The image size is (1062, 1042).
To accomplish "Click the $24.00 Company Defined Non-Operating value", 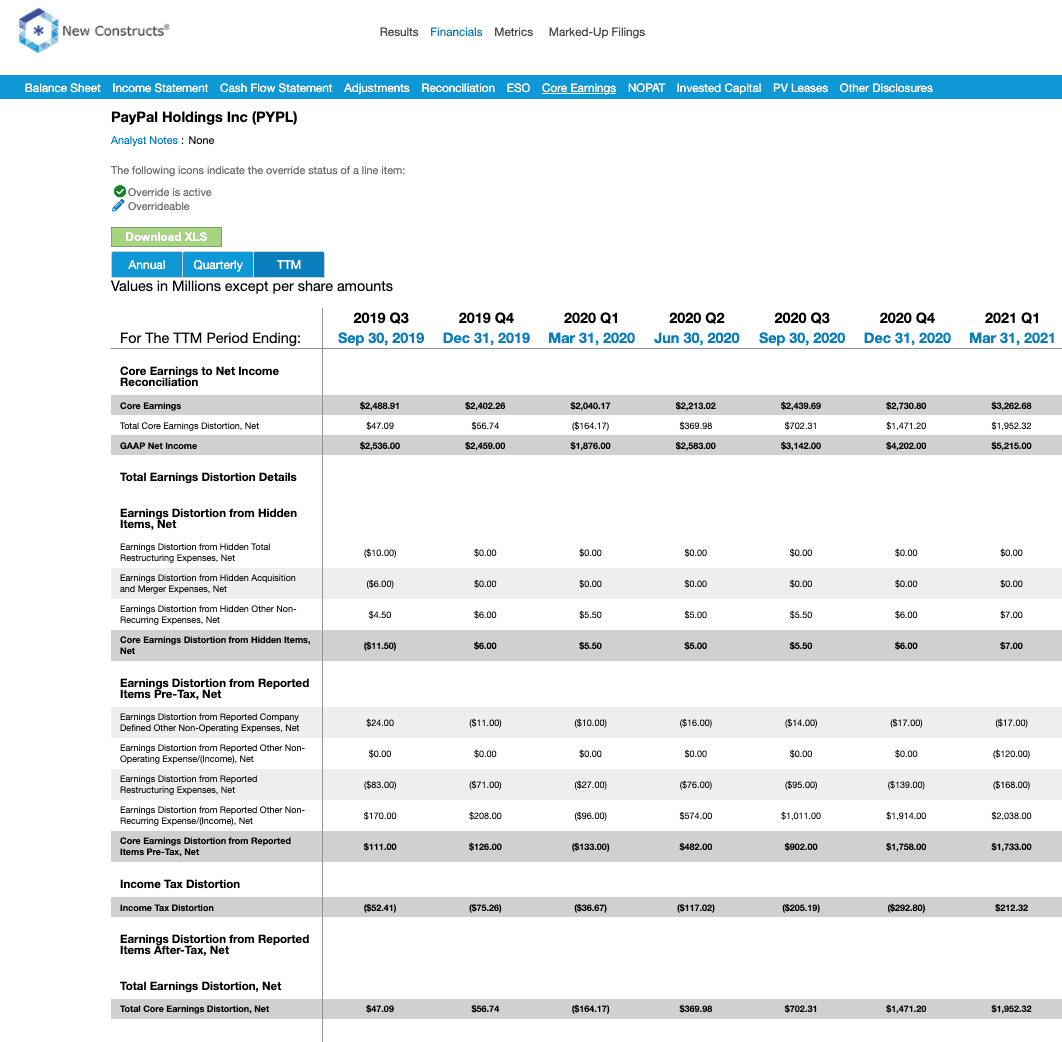I will [380, 723].
